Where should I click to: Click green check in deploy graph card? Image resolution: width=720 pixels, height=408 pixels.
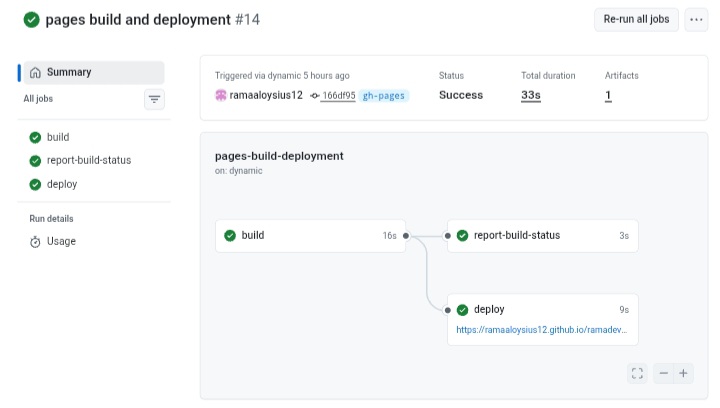(x=462, y=310)
